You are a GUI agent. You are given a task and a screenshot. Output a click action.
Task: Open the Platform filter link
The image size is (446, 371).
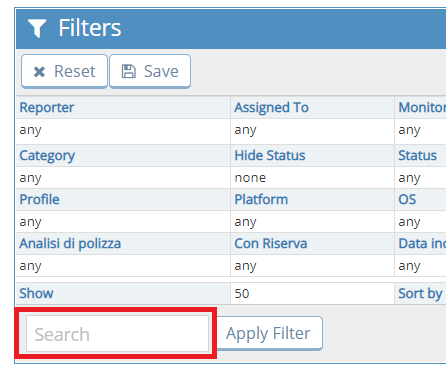[261, 199]
